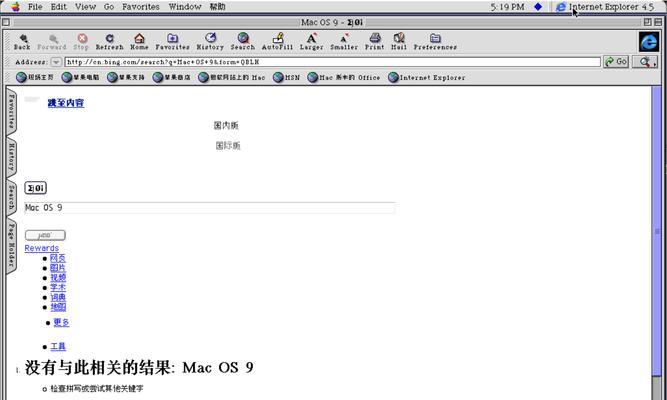Click the Address URL field
The width and height of the screenshot is (667, 400).
click(x=332, y=62)
